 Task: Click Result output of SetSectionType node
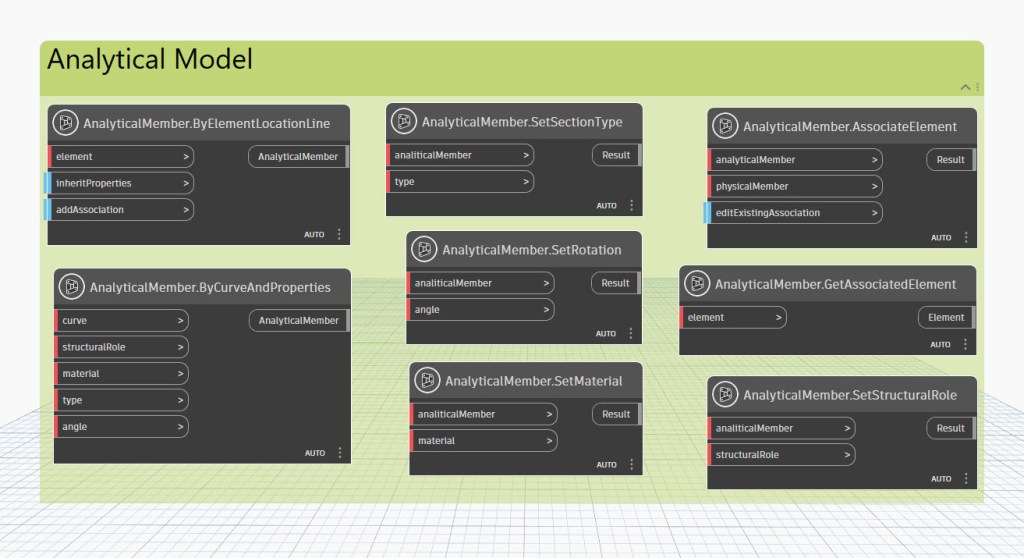[616, 155]
